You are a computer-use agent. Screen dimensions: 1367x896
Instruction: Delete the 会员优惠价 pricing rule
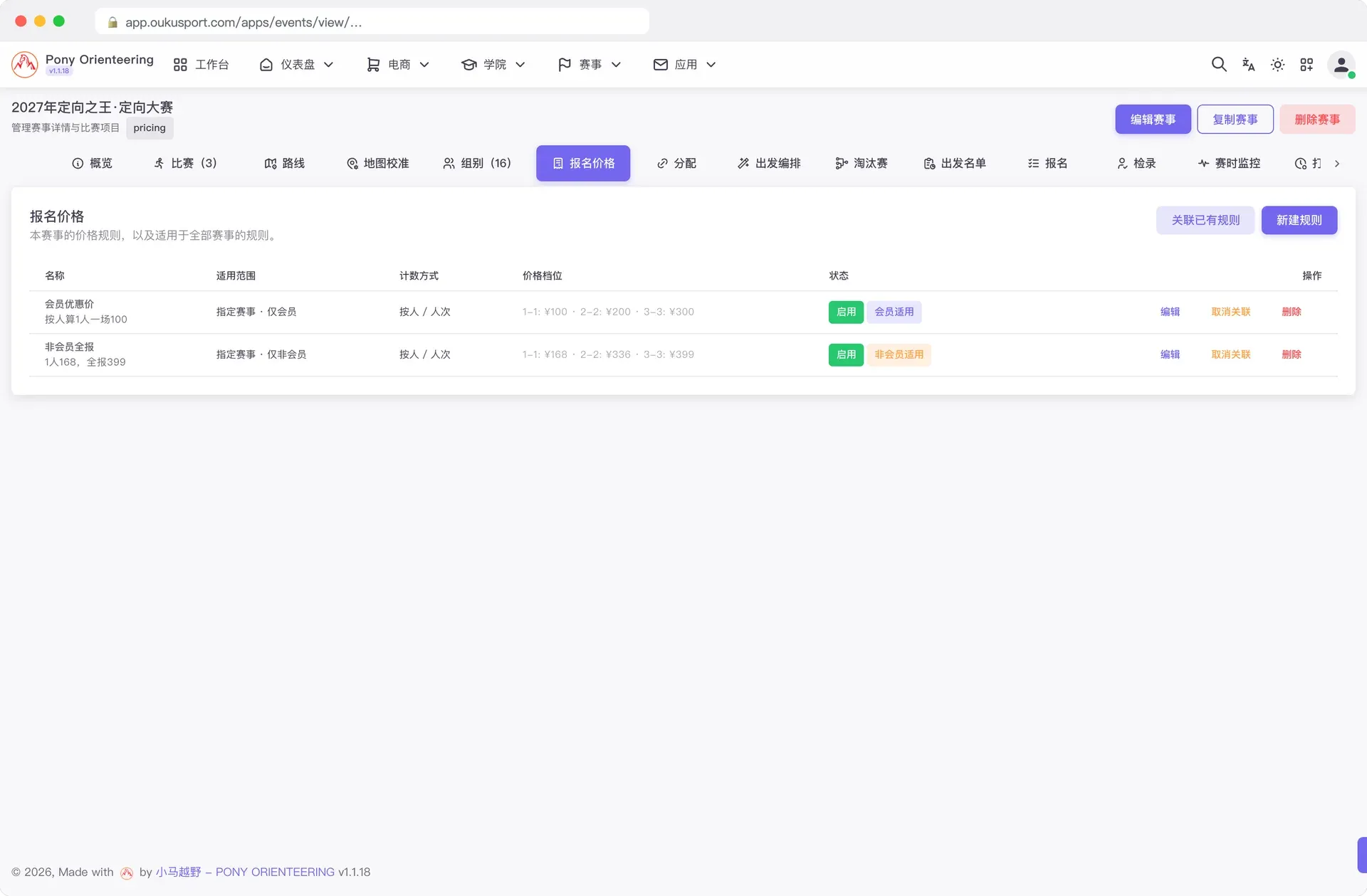pos(1292,312)
